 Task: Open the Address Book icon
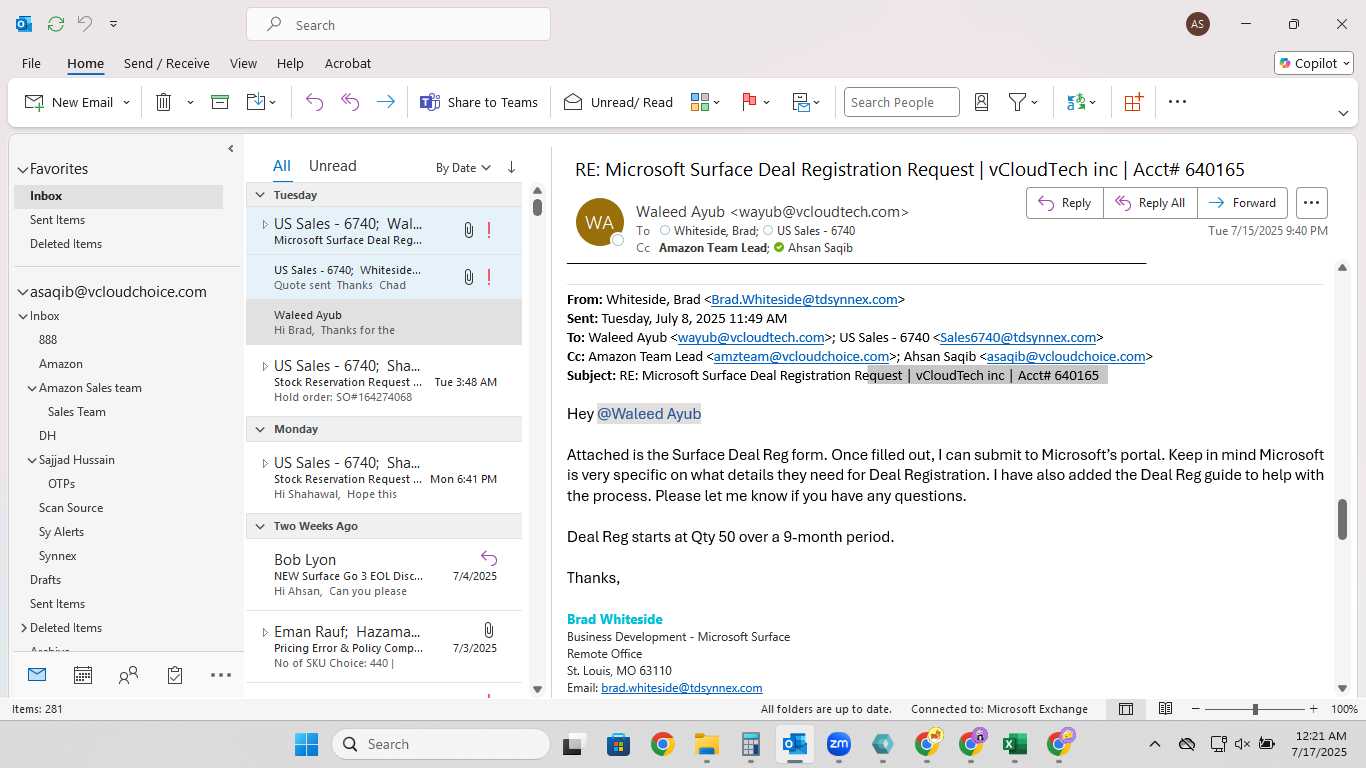(x=981, y=102)
